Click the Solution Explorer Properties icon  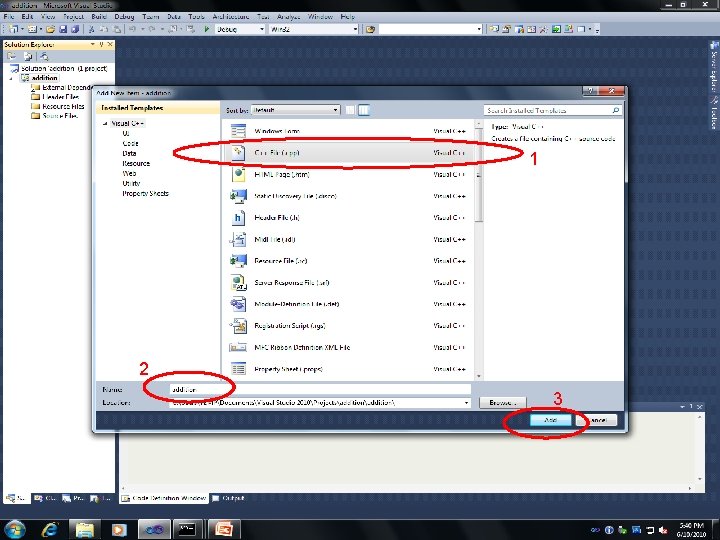click(12, 56)
